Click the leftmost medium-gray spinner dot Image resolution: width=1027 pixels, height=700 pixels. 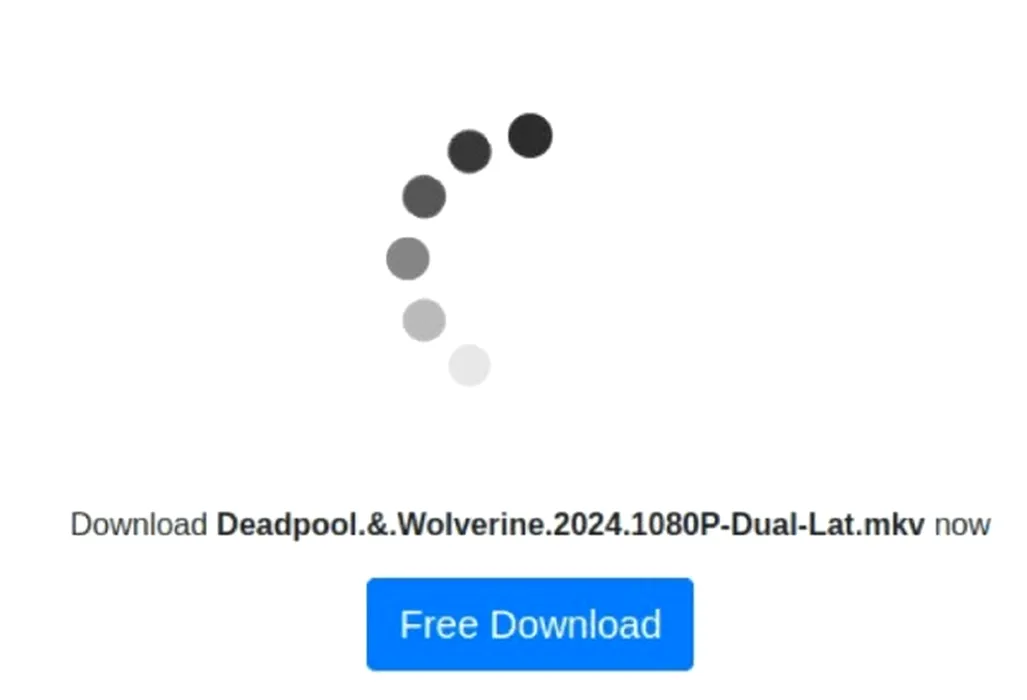pos(407,259)
